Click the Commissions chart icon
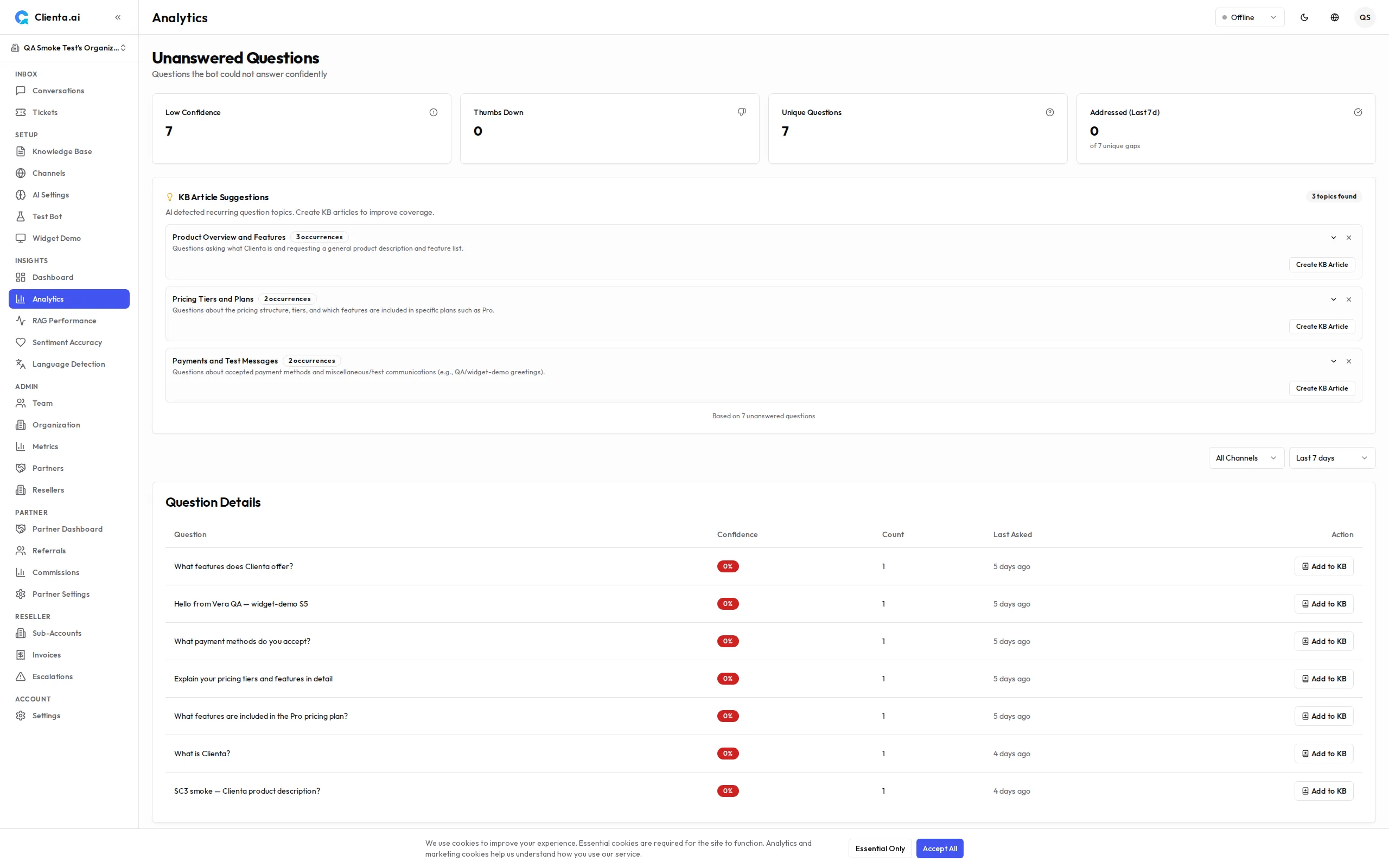This screenshot has height=868, width=1389. (x=21, y=572)
